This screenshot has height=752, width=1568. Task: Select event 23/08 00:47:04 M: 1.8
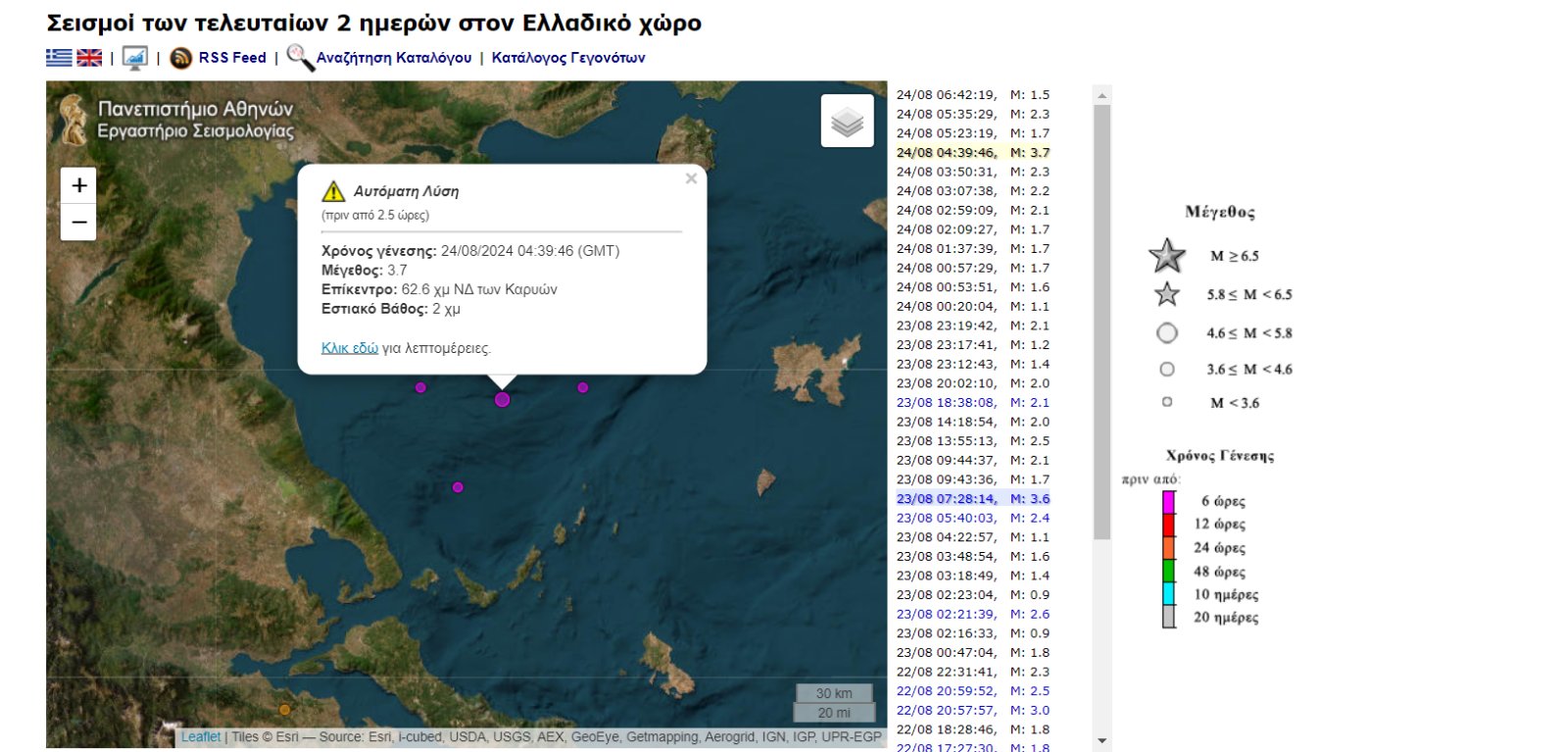[973, 652]
